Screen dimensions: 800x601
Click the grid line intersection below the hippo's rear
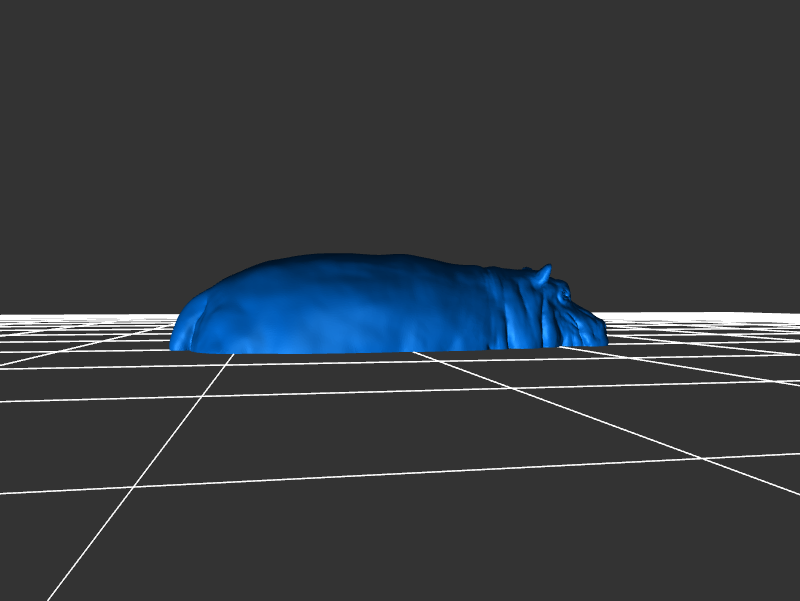point(222,363)
